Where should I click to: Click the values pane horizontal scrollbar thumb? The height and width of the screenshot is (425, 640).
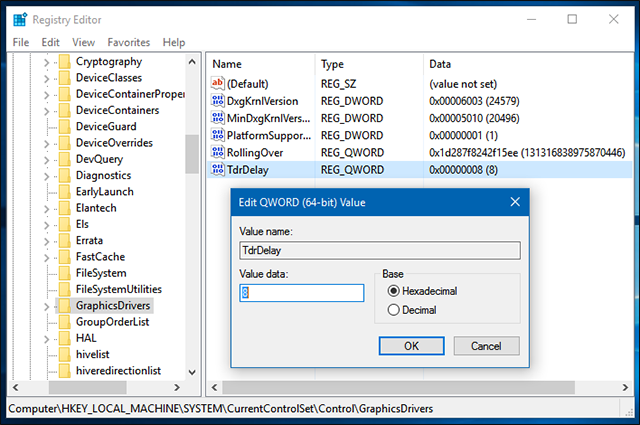[x=398, y=387]
